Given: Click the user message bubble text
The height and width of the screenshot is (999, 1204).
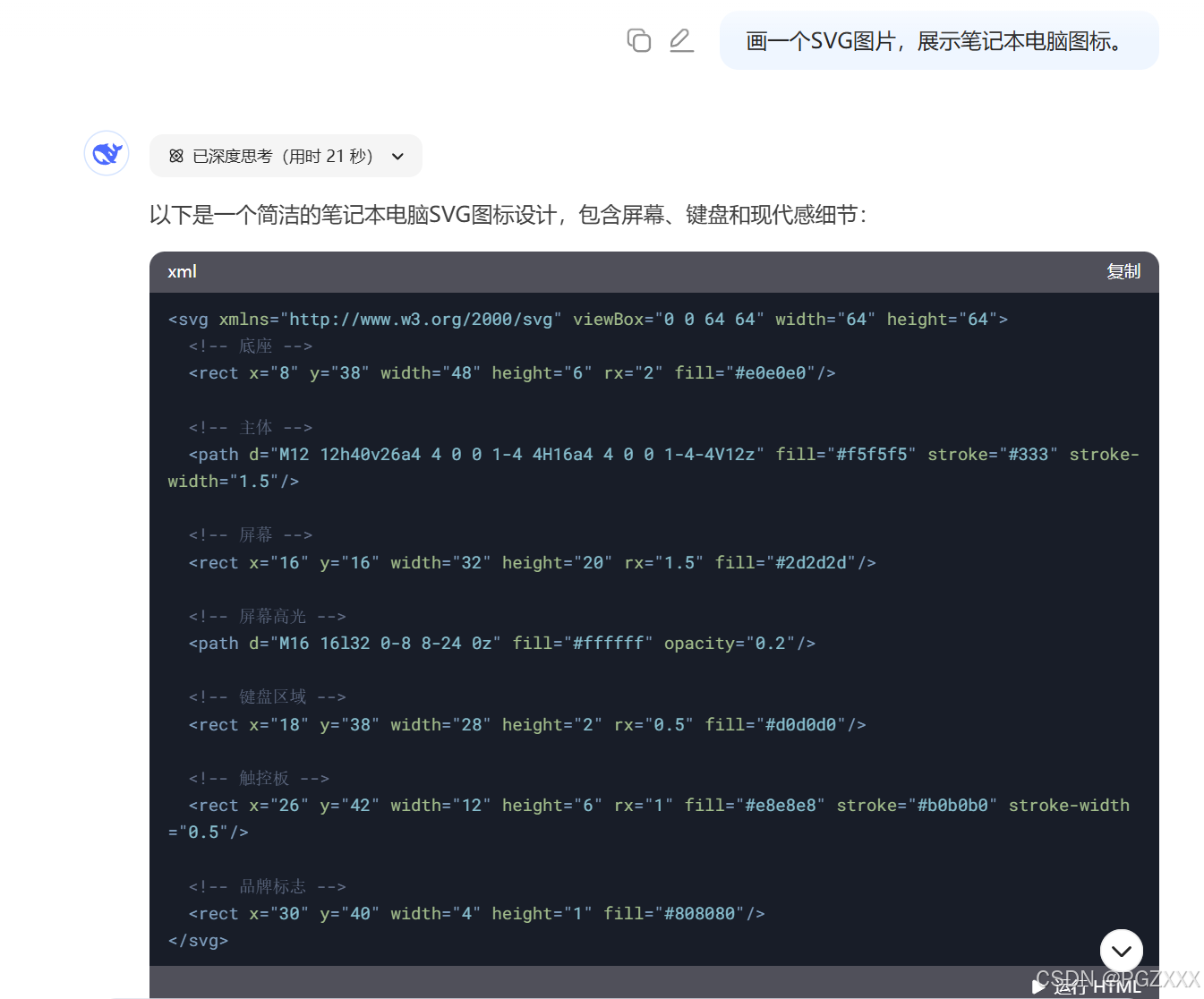Looking at the screenshot, I should pyautogui.click(x=934, y=40).
